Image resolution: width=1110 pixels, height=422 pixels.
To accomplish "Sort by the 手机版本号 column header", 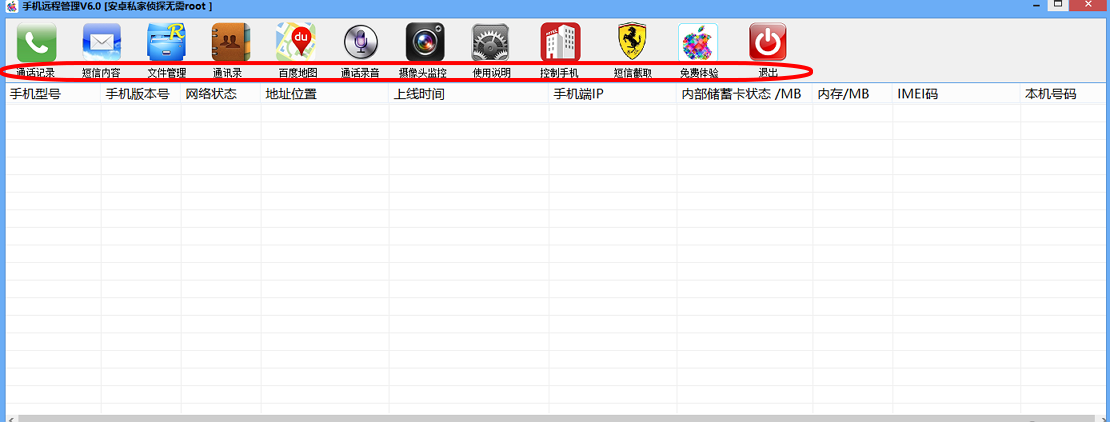I will click(141, 94).
